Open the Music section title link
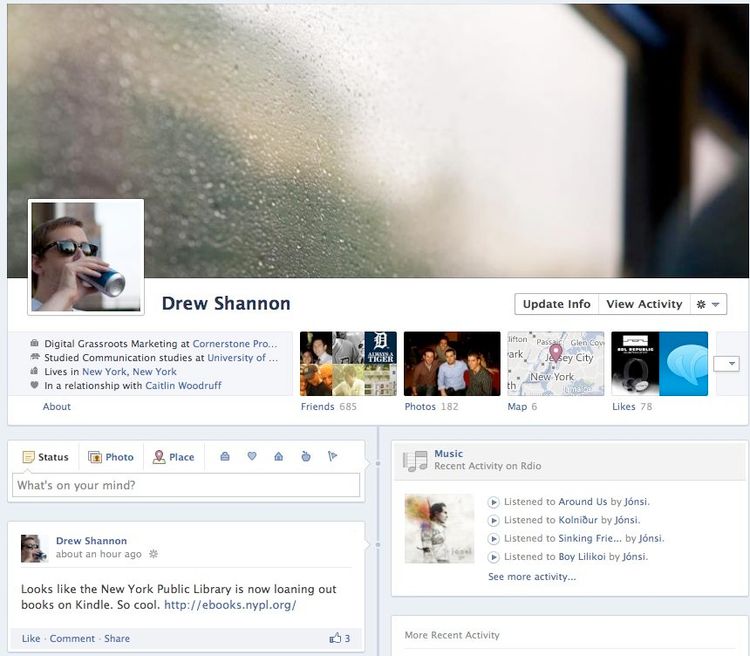 (449, 453)
